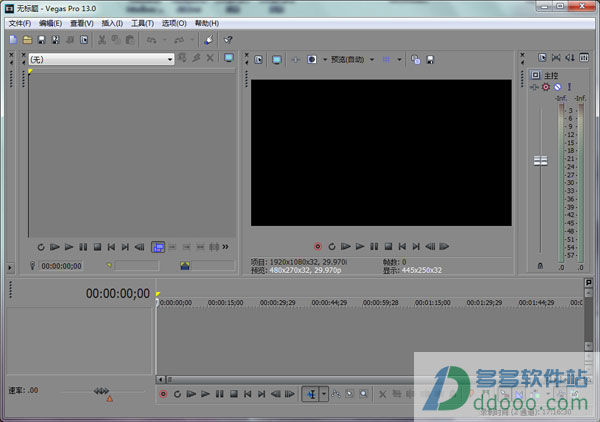The image size is (600, 422).
Task: Open the Undo history dropdown arrow
Action: 165,40
